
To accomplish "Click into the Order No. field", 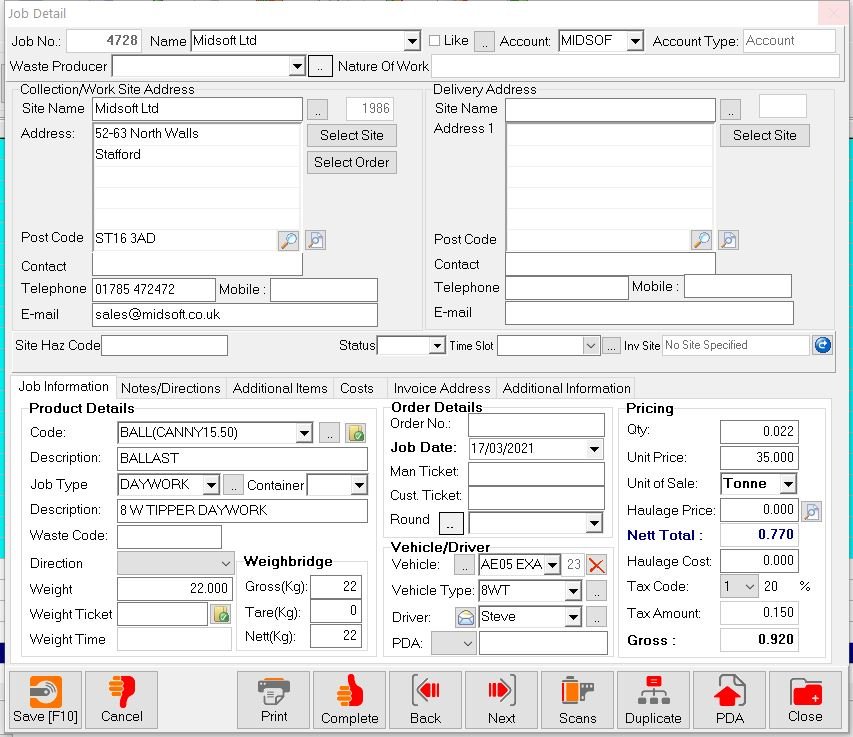I will click(536, 424).
